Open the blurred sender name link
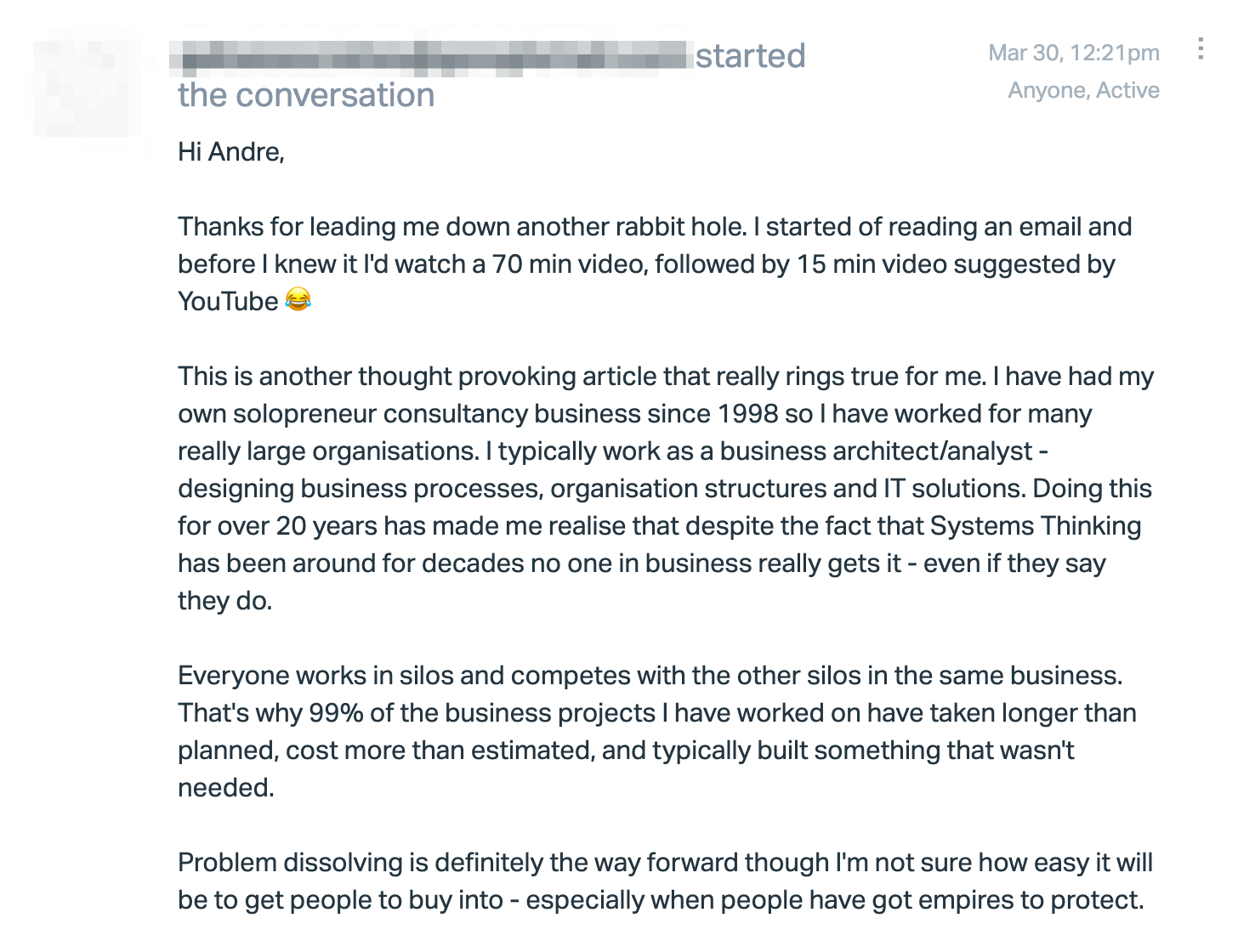The image size is (1255, 952). [x=432, y=56]
